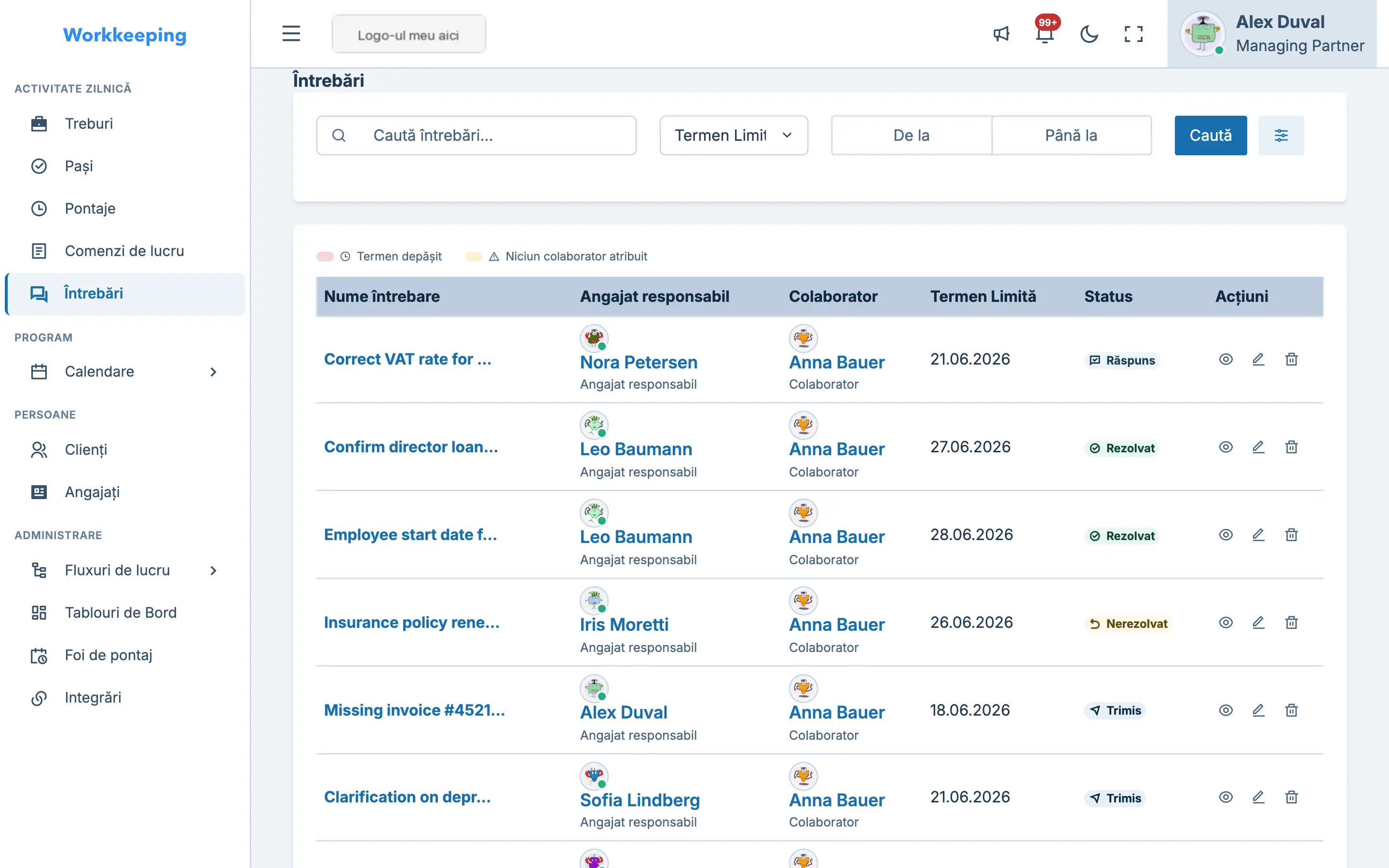Viewport: 1389px width, 868px height.
Task: Focus the Caută întrebări search field
Action: 476,136
